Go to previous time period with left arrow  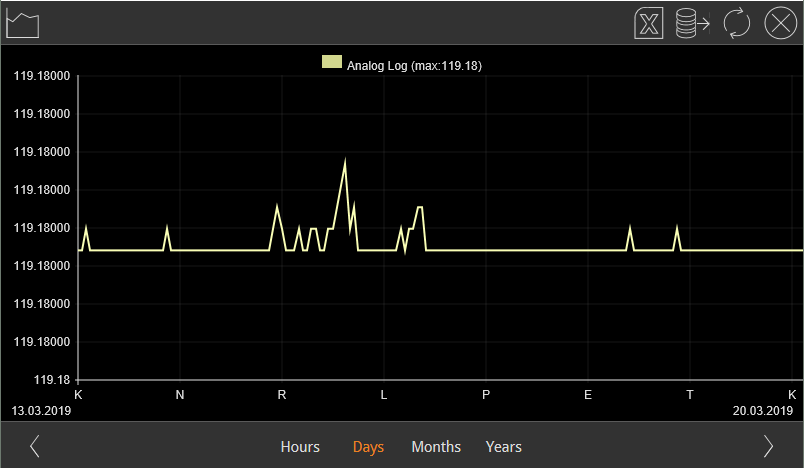tap(35, 446)
